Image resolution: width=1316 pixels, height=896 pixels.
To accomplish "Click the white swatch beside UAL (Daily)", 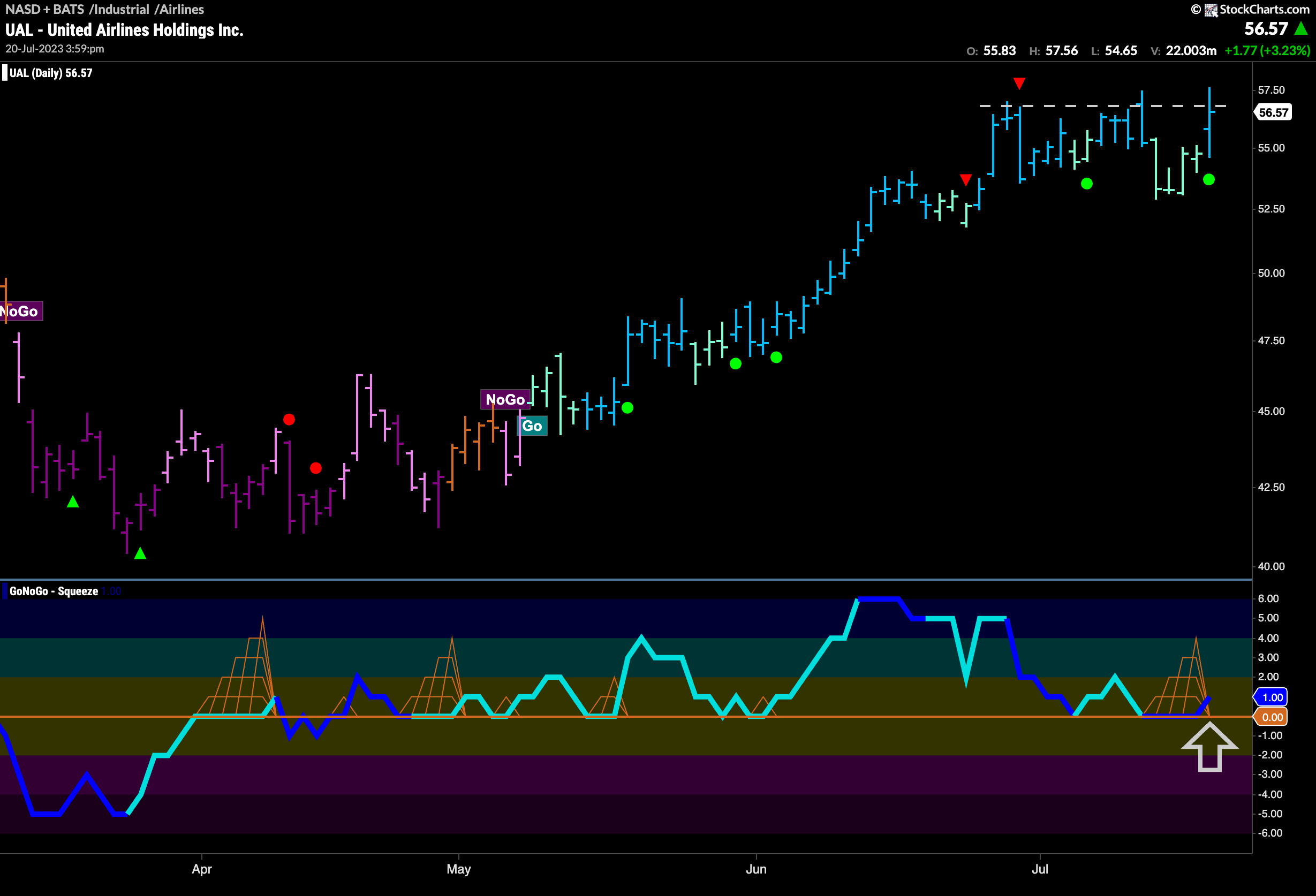I will pyautogui.click(x=4, y=73).
